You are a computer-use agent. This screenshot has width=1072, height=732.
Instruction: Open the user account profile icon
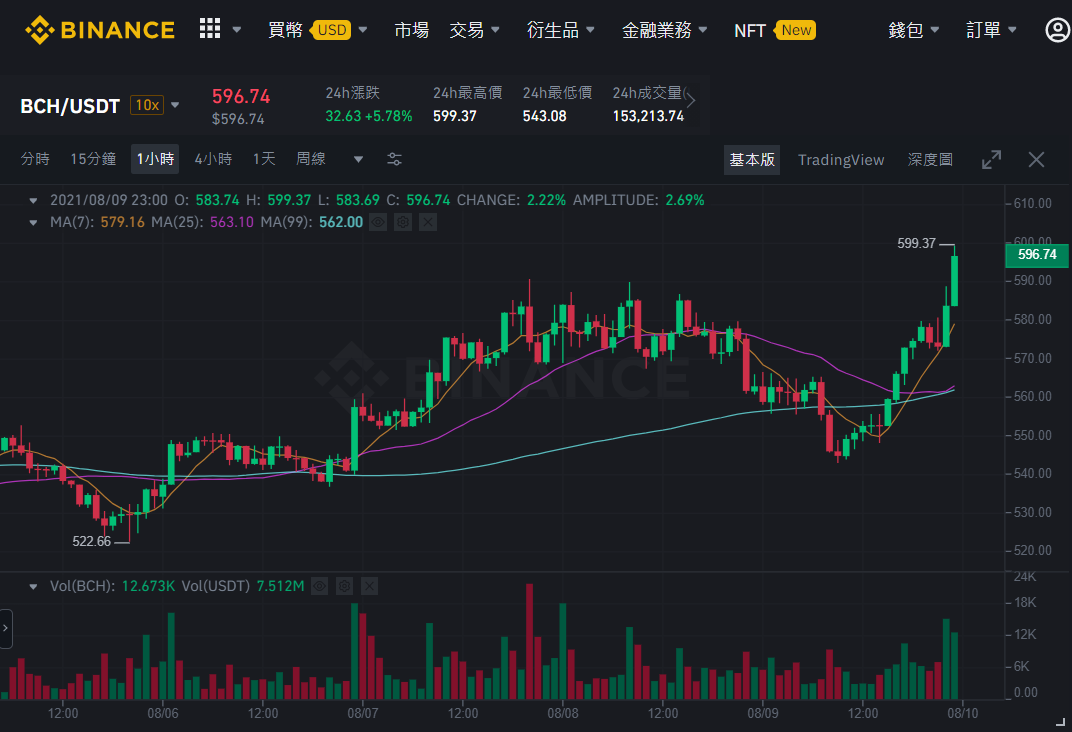[x=1058, y=29]
